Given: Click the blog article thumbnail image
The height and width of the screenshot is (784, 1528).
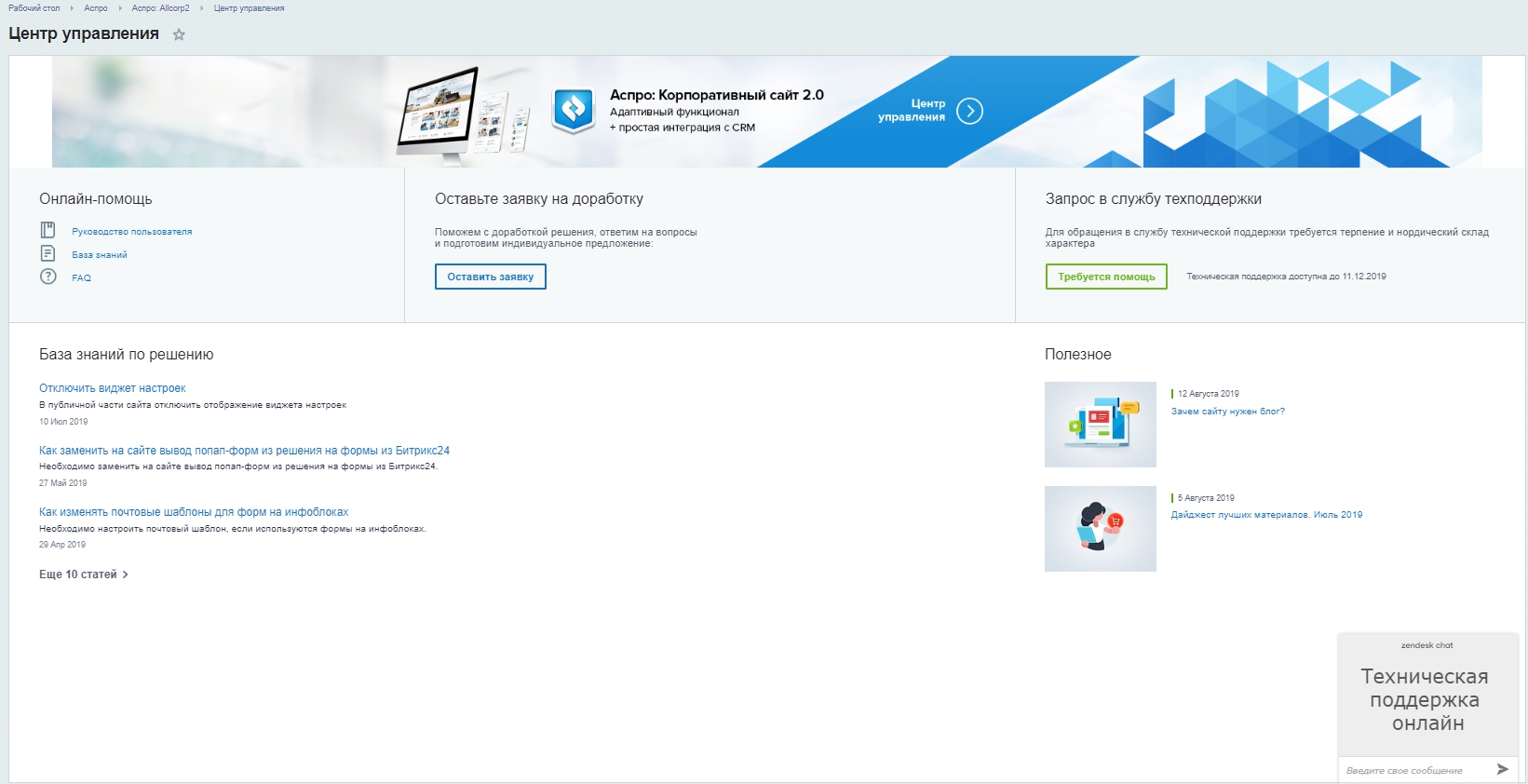Looking at the screenshot, I should coord(1101,425).
